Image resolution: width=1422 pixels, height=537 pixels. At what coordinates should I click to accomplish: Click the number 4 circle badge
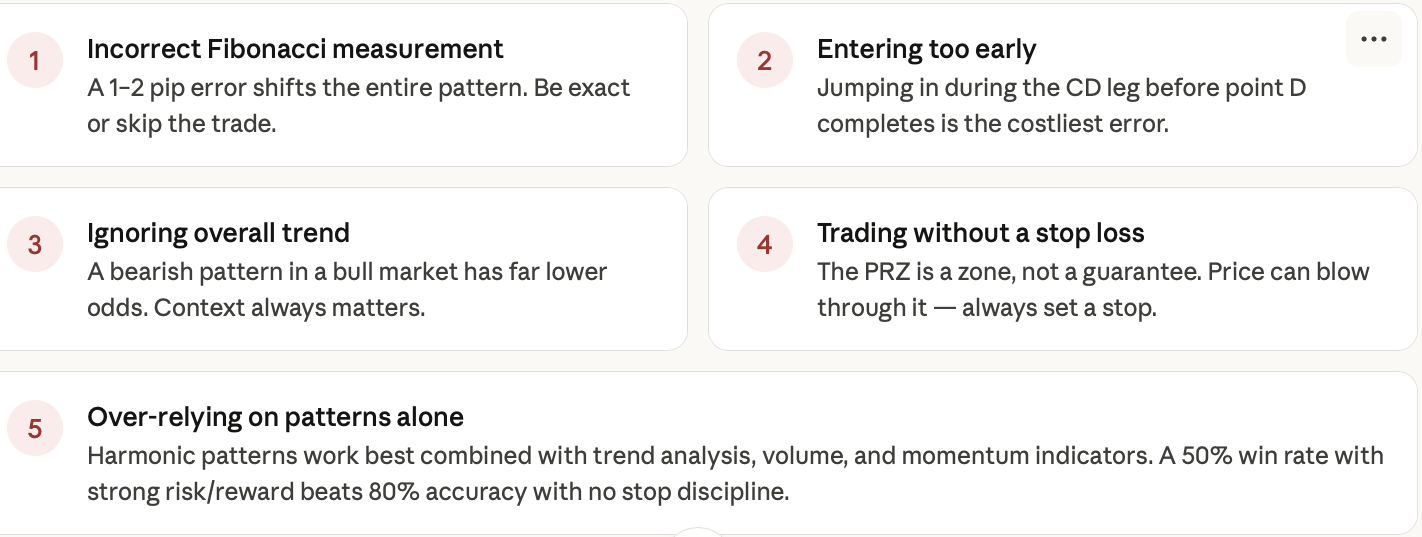[765, 245]
